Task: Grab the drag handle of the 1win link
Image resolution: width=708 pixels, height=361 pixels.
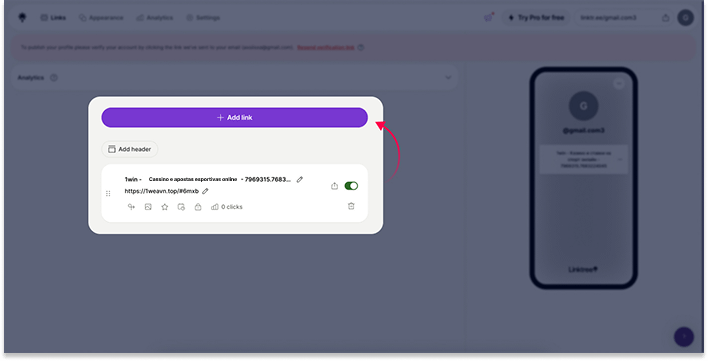Action: click(x=108, y=194)
